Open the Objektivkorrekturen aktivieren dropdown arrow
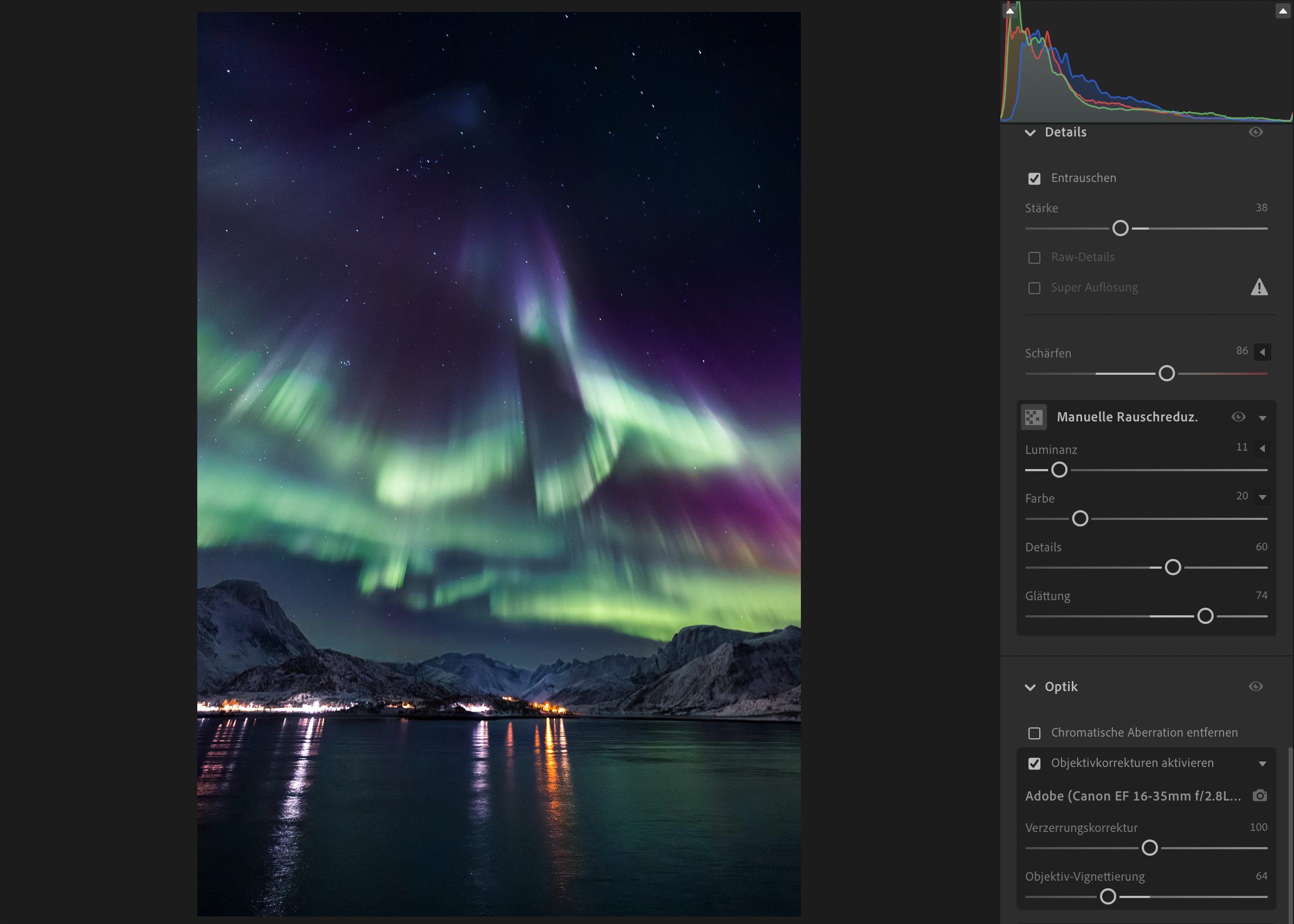Viewport: 1294px width, 924px height. tap(1262, 764)
